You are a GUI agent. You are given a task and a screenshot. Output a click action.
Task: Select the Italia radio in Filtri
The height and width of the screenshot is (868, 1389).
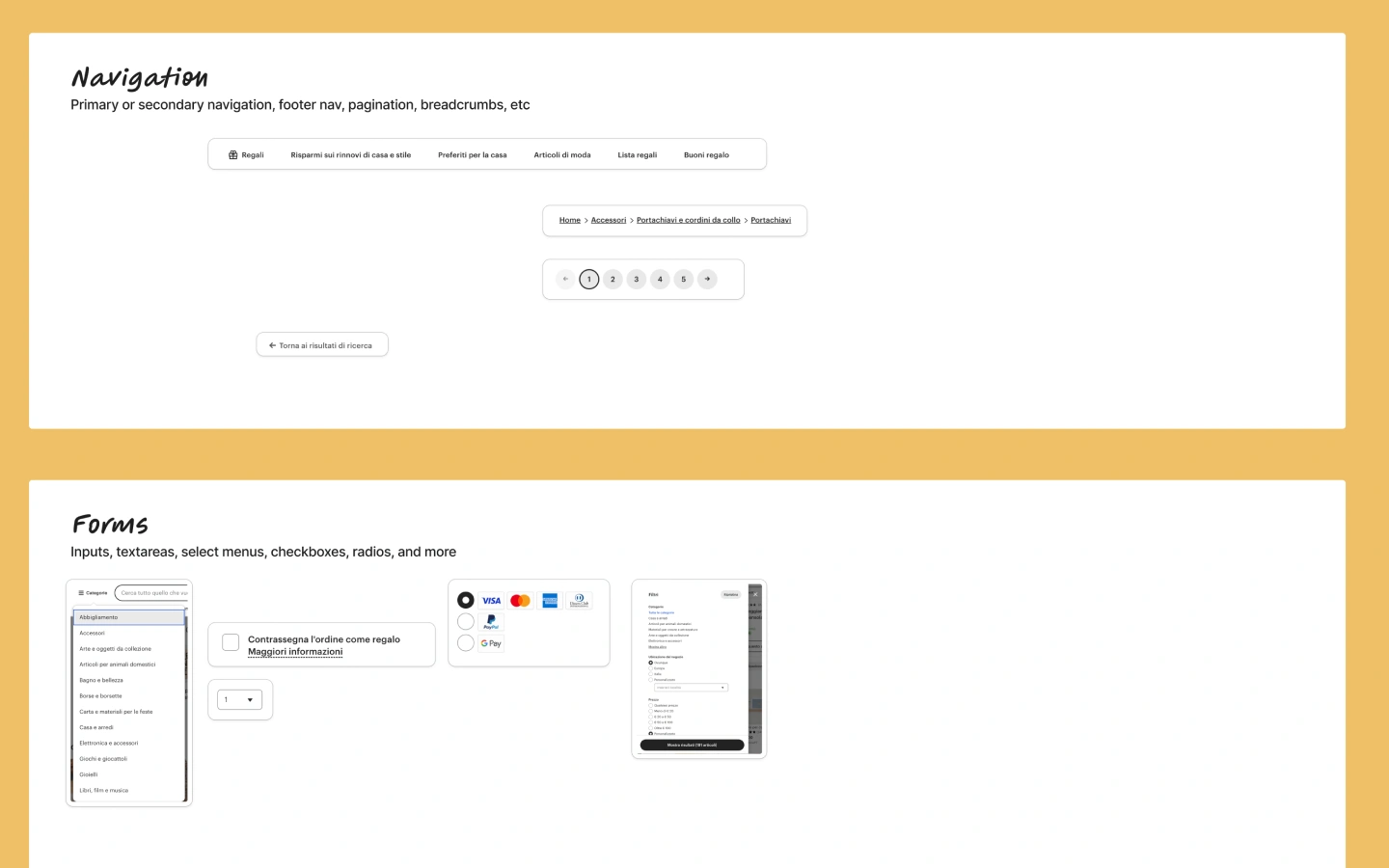pos(650,674)
